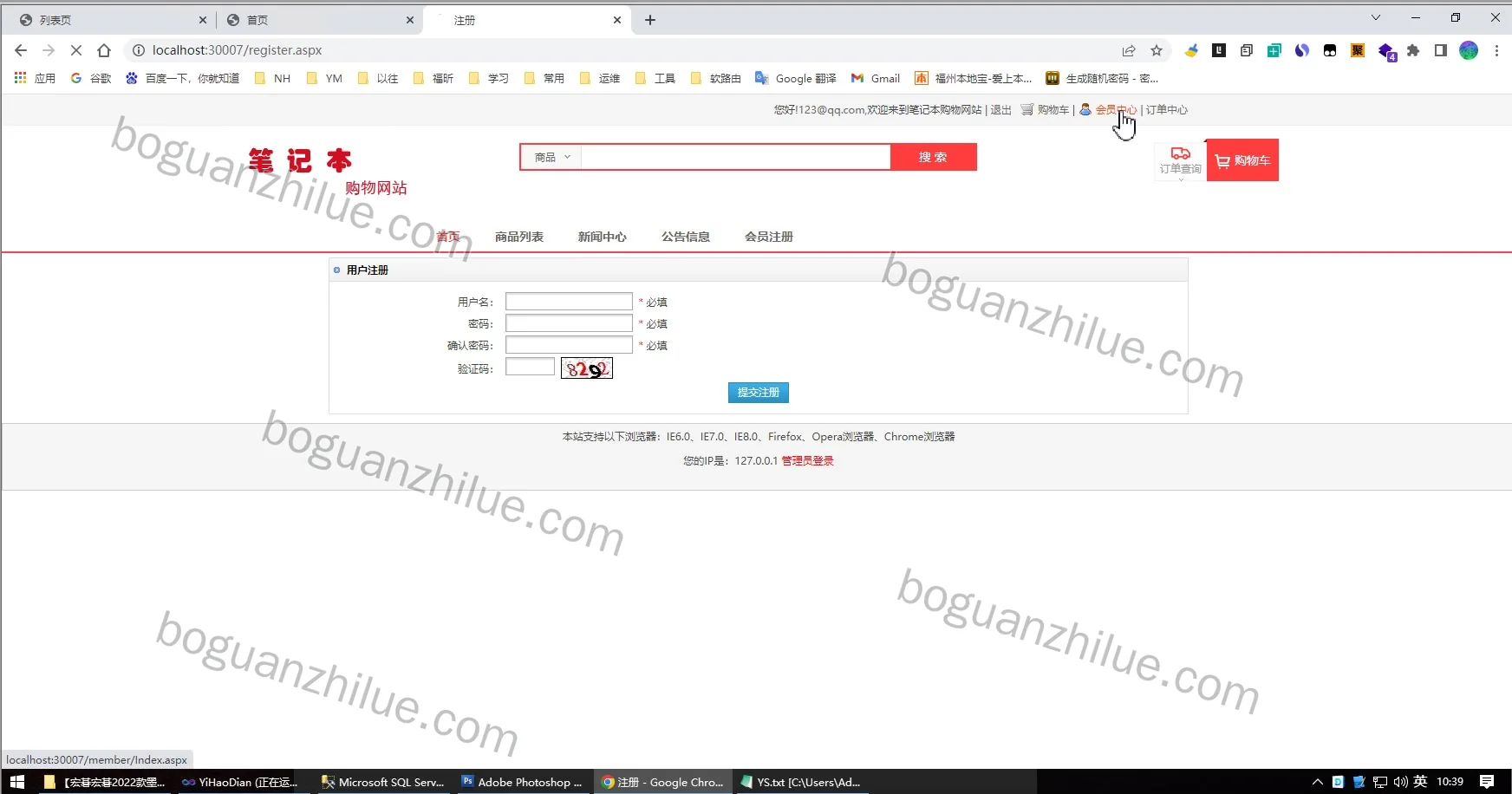Screen dimensions: 1512x794
Task: Expand the 商品 search category dropdown
Action: point(552,157)
